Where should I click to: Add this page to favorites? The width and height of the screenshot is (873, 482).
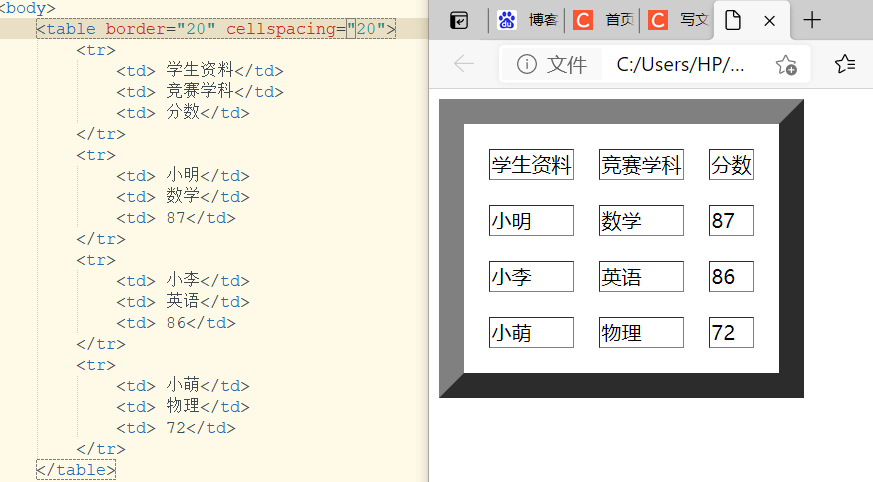786,65
